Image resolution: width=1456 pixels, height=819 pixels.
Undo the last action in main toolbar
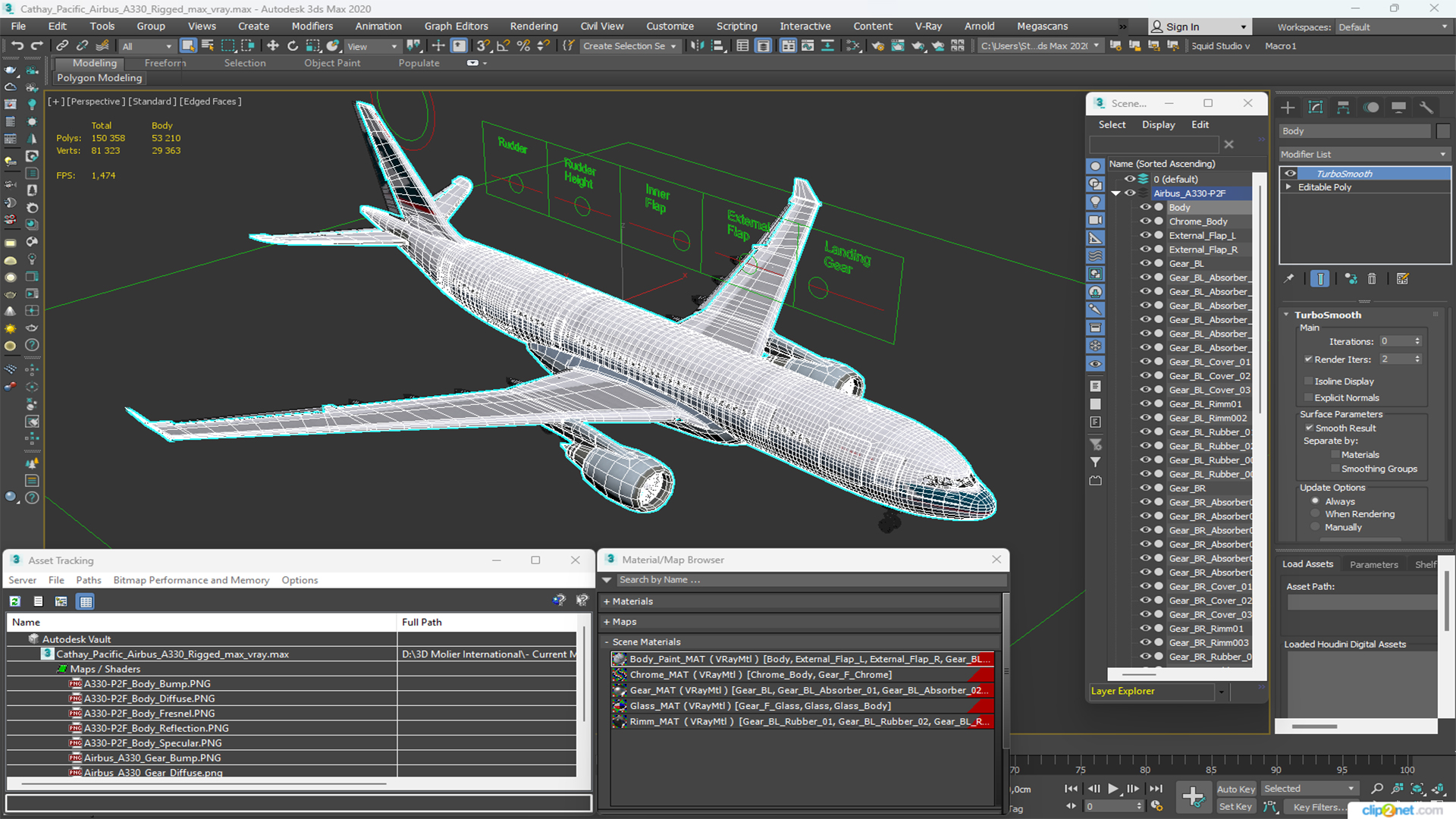(x=17, y=45)
